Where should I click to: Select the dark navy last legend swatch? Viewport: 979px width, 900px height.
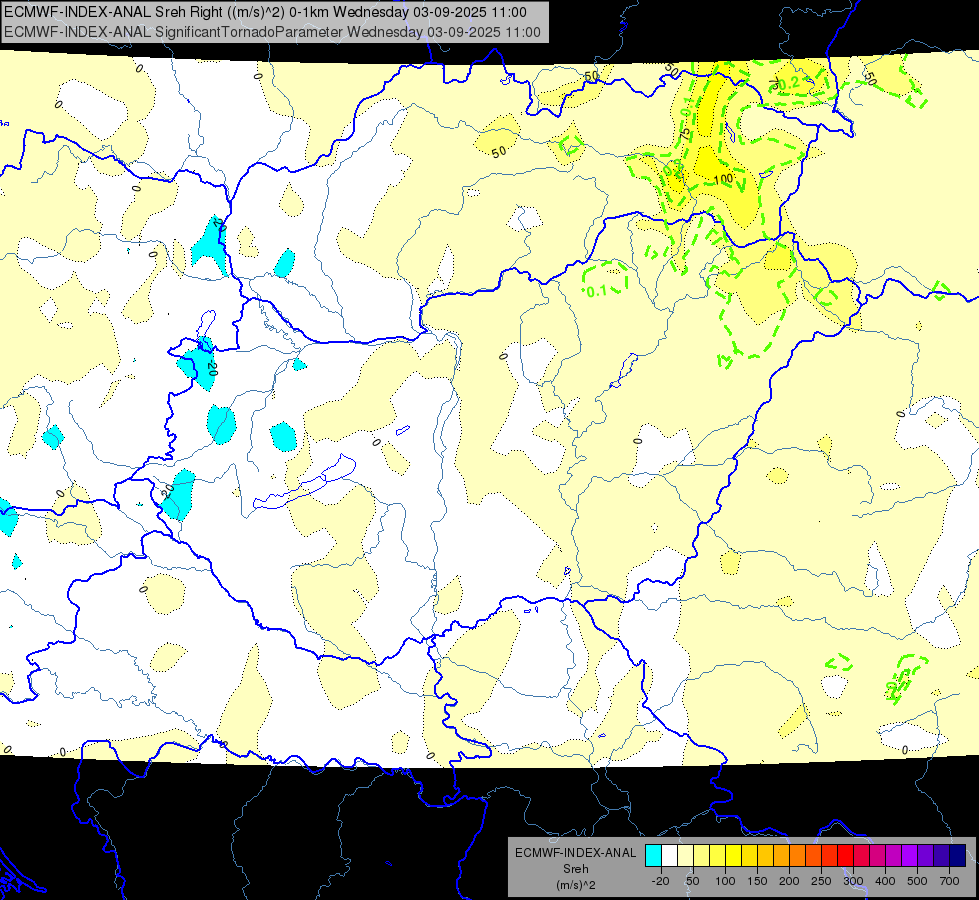(958, 856)
